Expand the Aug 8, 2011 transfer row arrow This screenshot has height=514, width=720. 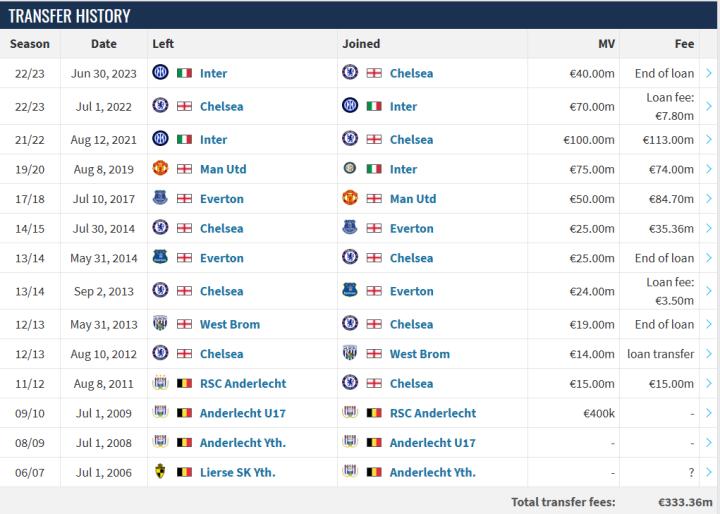tap(708, 383)
